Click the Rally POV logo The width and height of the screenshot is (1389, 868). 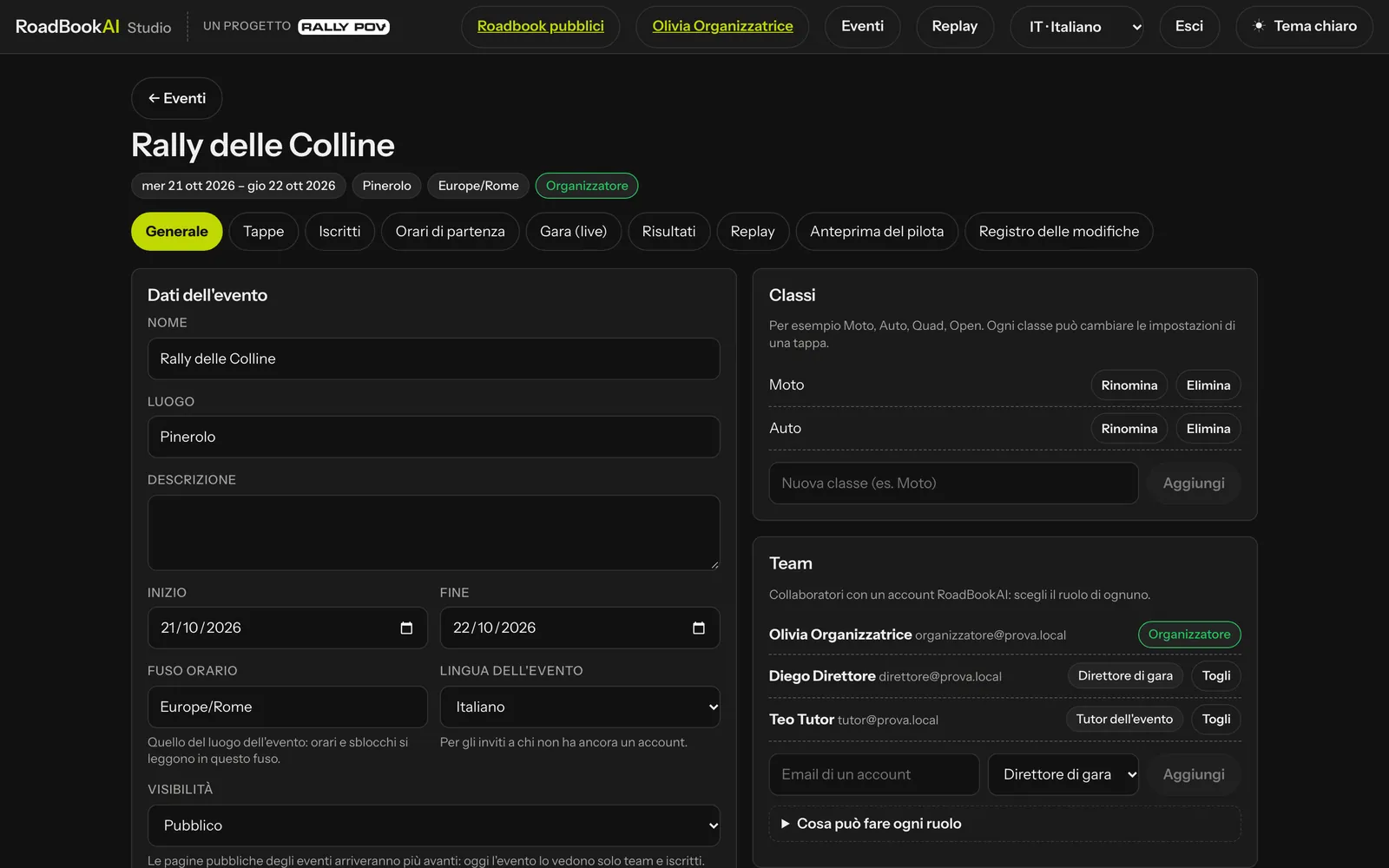(x=344, y=27)
